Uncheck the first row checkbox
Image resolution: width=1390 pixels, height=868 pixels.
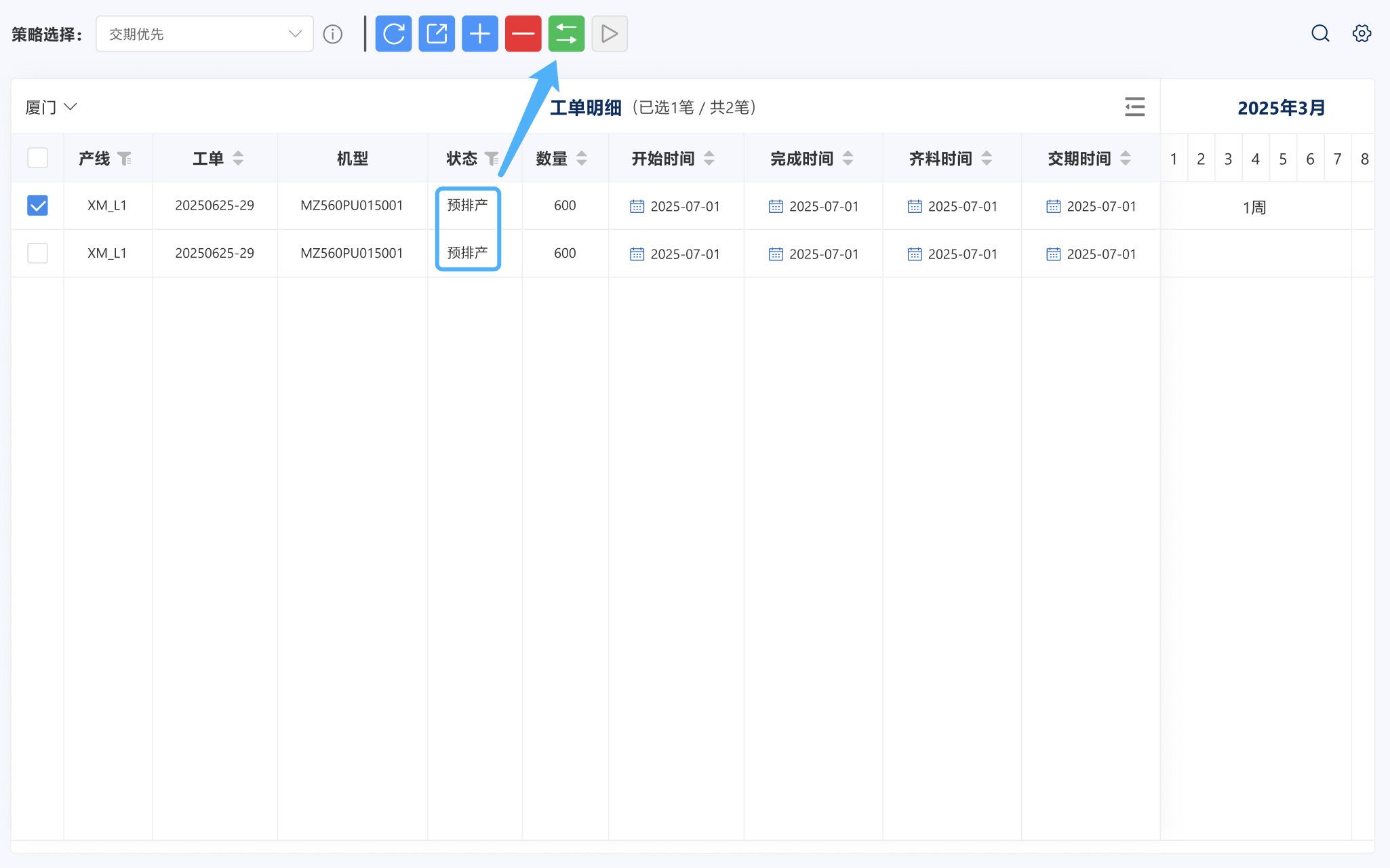[x=37, y=205]
